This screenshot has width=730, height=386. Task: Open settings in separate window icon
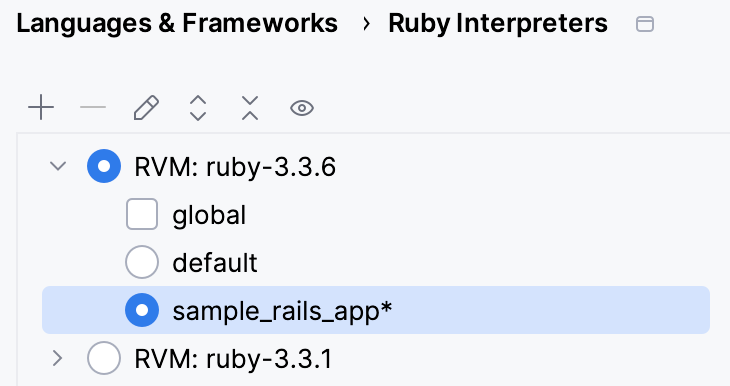pos(645,24)
